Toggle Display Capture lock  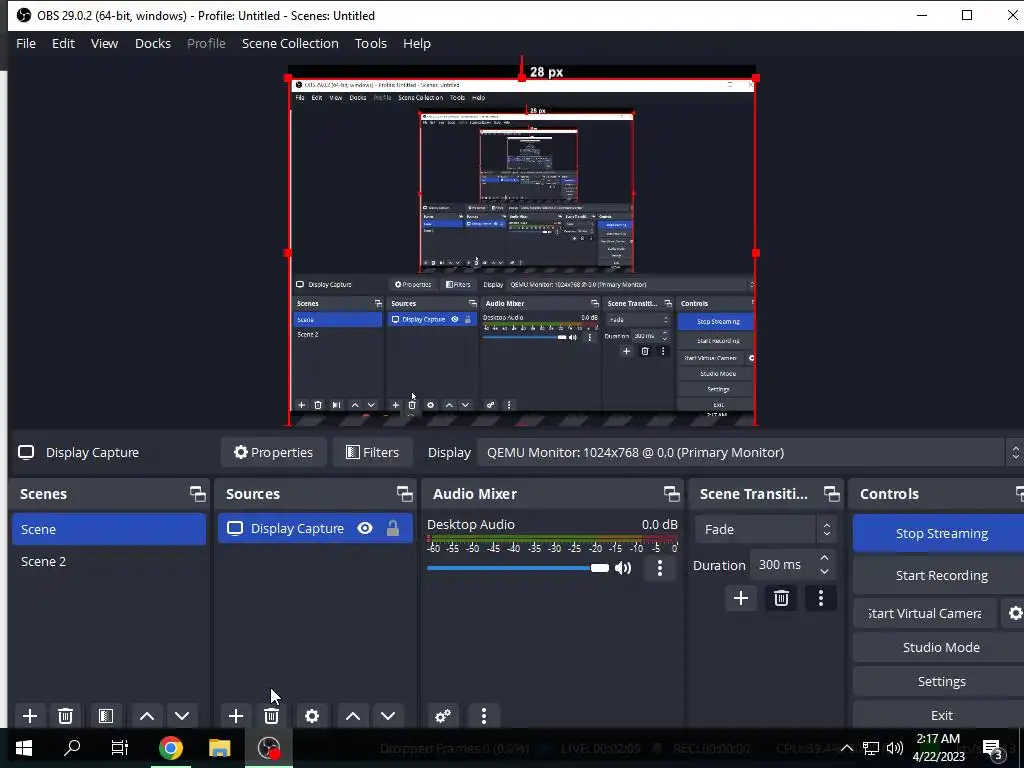392,528
